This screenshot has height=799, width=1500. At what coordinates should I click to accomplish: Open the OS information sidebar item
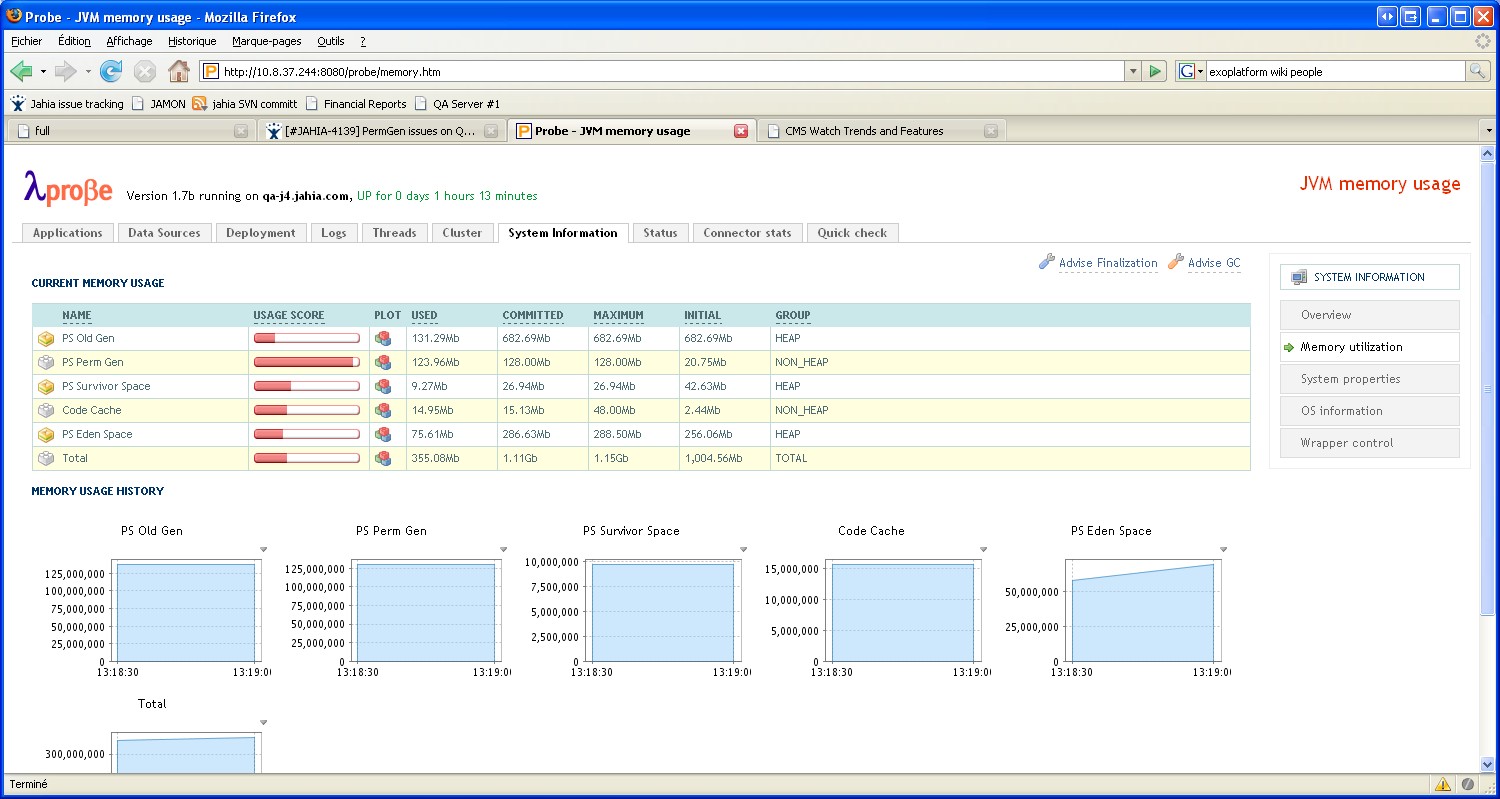1369,411
